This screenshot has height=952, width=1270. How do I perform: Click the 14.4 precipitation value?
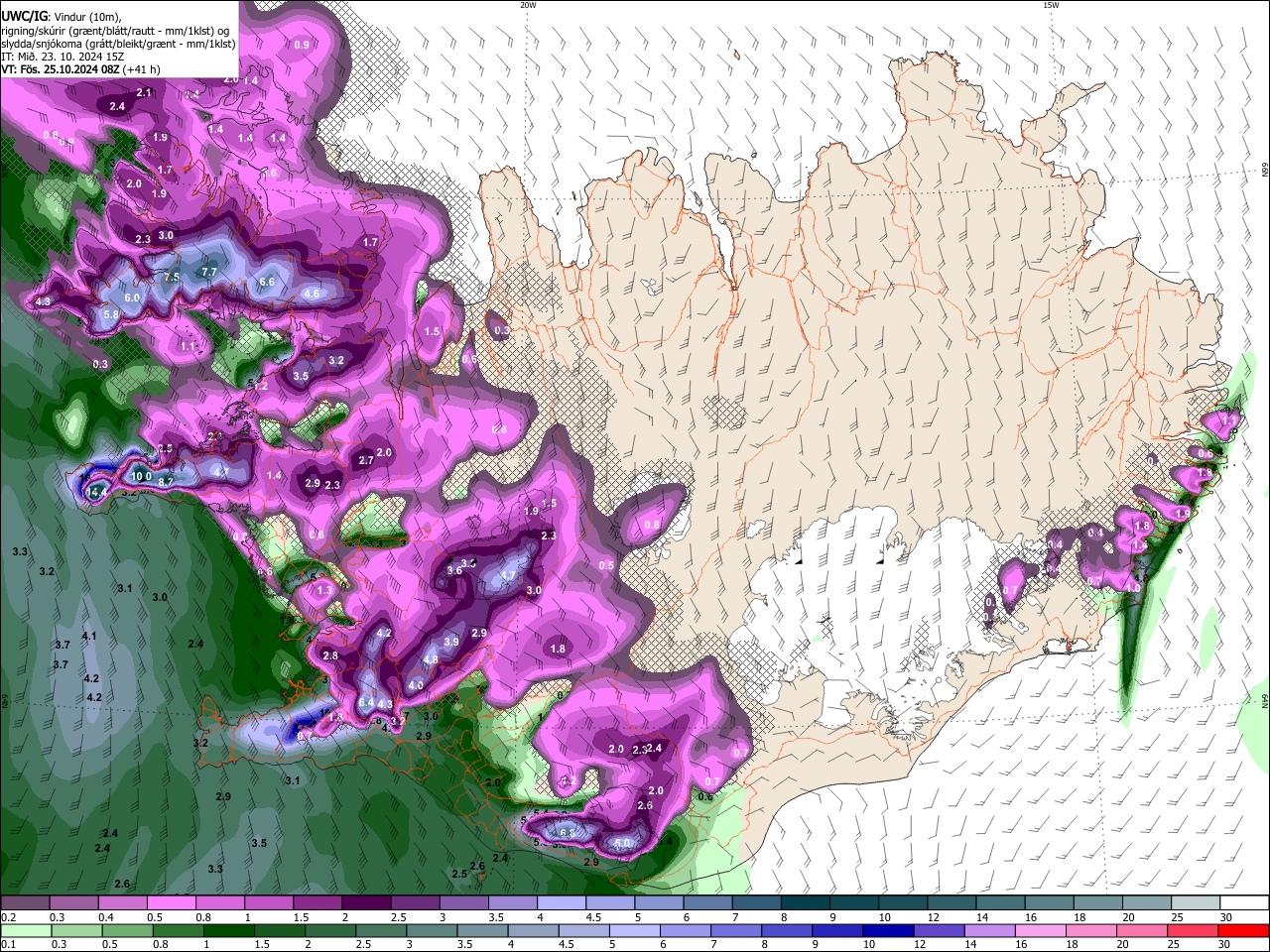(x=97, y=492)
